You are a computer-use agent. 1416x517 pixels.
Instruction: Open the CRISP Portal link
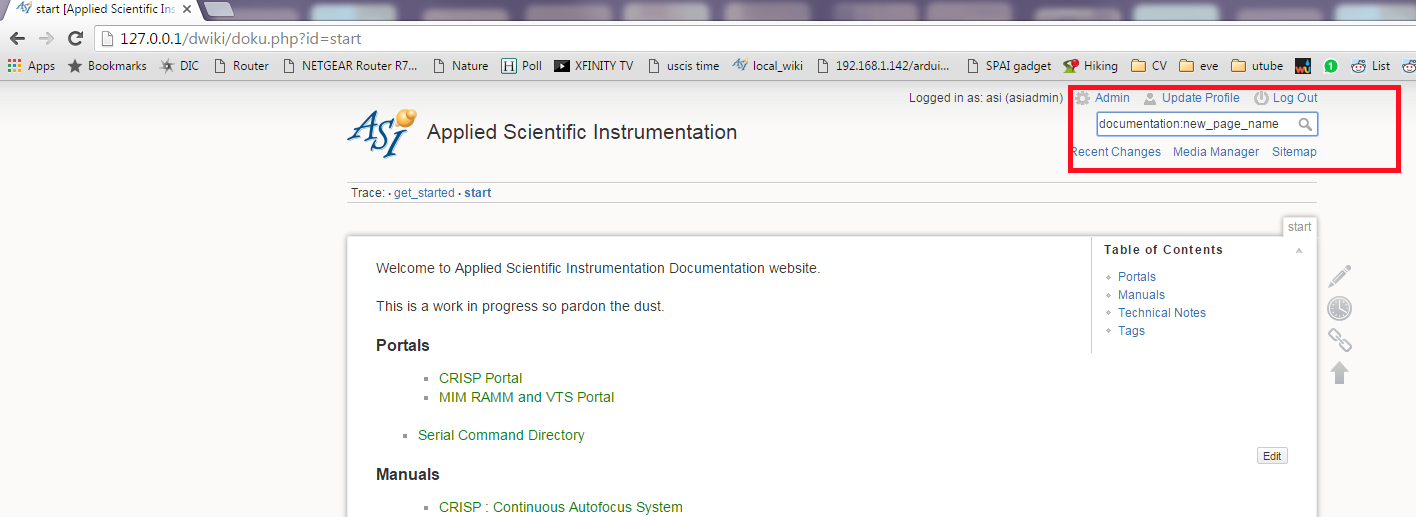480,378
